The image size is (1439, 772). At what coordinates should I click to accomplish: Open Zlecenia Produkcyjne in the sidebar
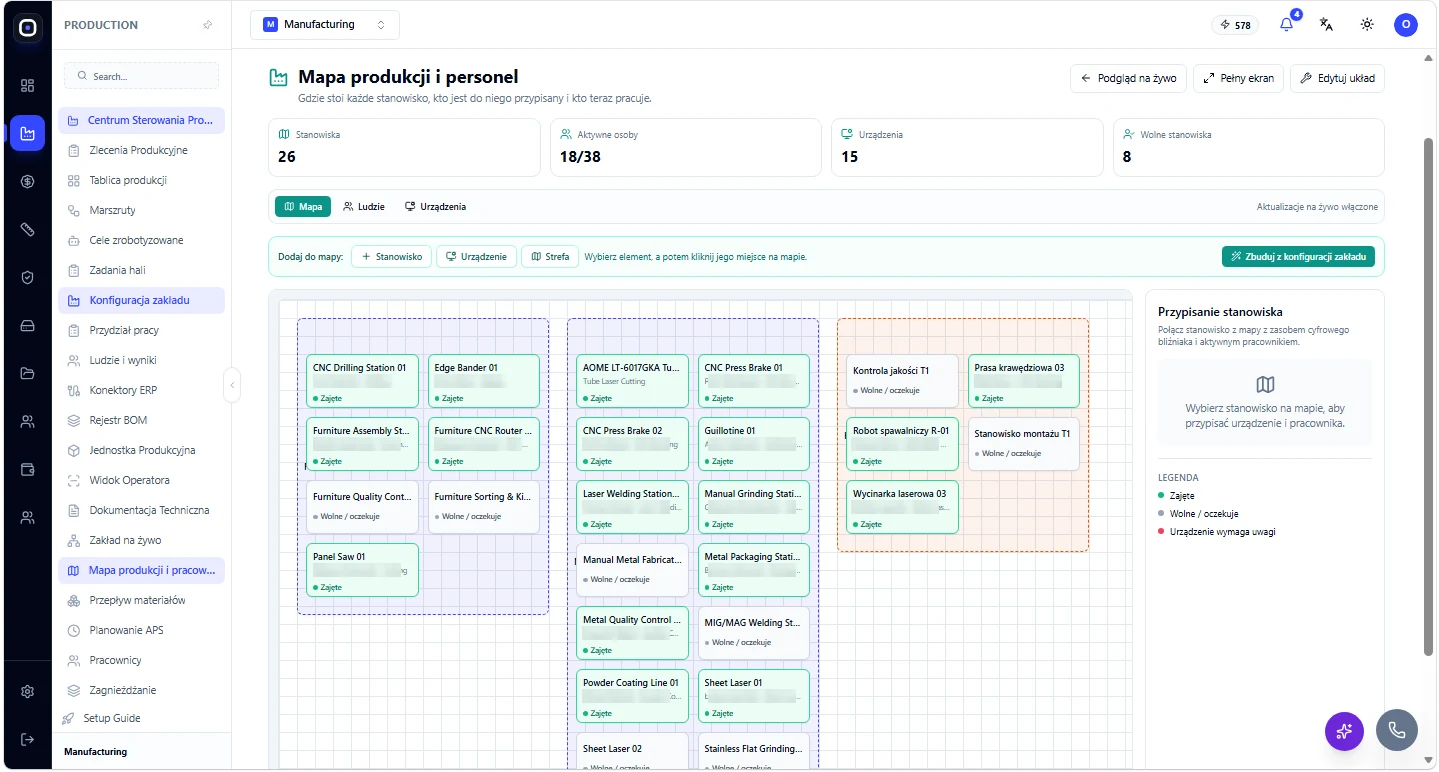point(141,150)
